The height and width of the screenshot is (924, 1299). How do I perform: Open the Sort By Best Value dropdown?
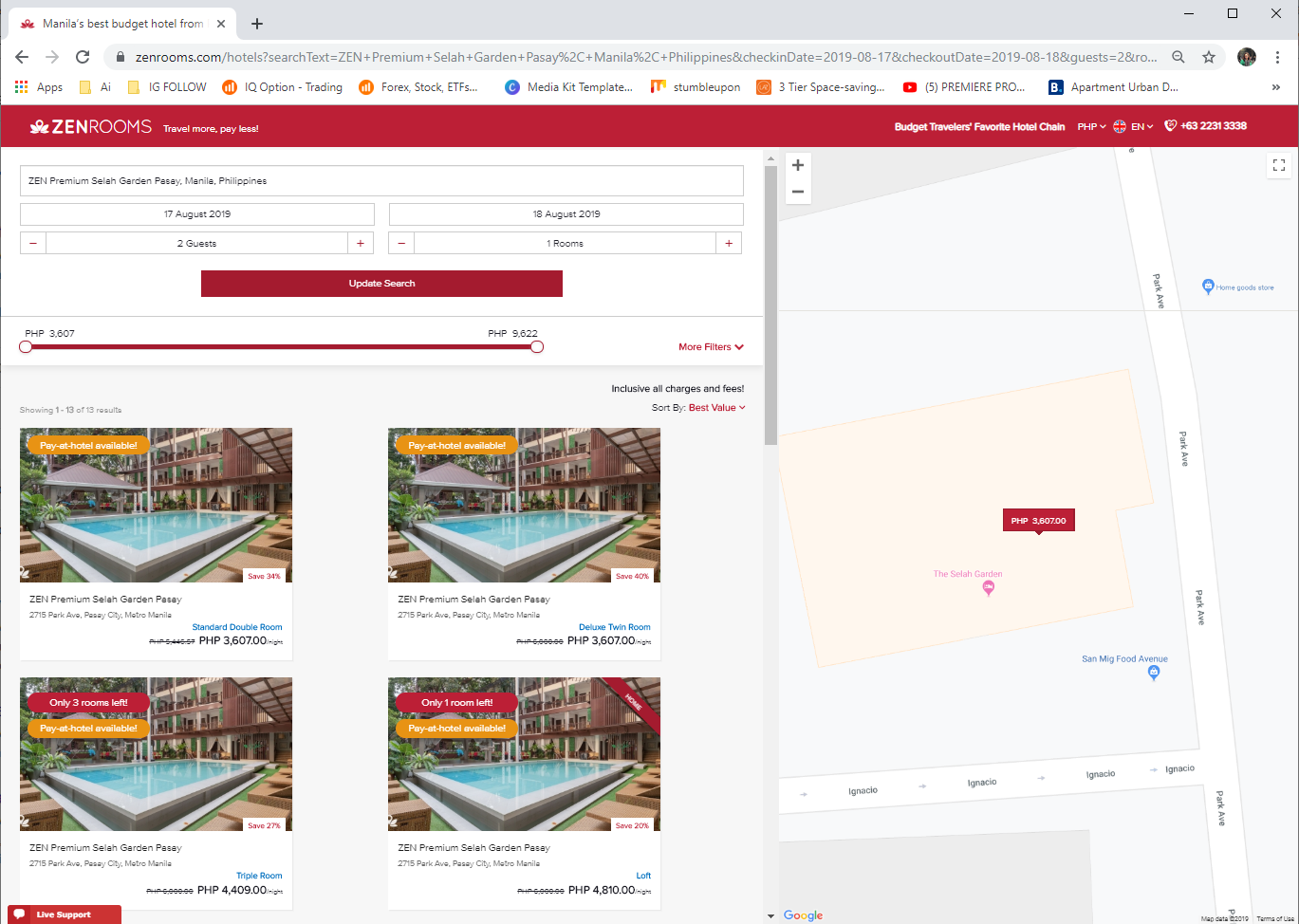click(717, 408)
